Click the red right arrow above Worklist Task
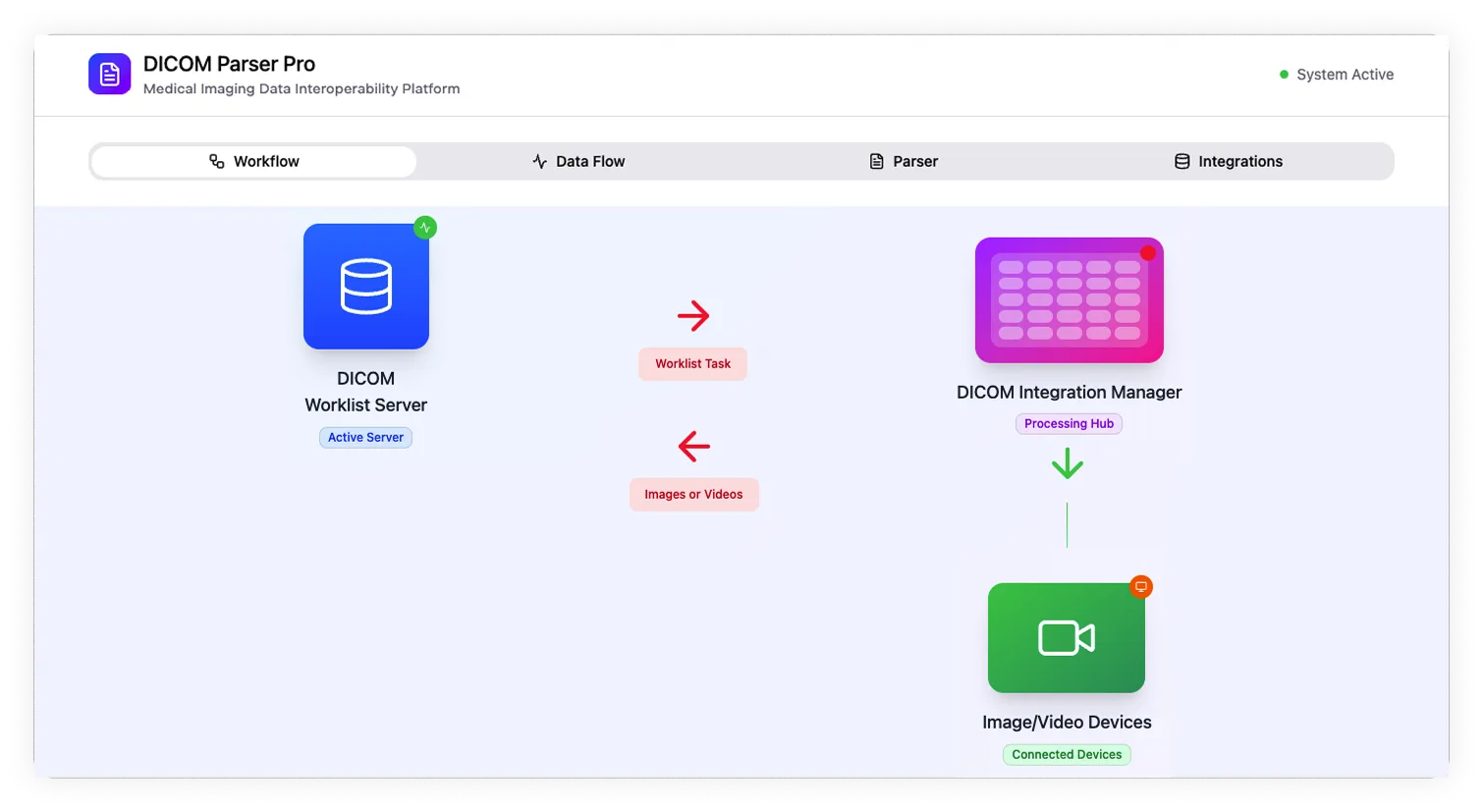Viewport: 1483px width, 812px height. [x=693, y=316]
